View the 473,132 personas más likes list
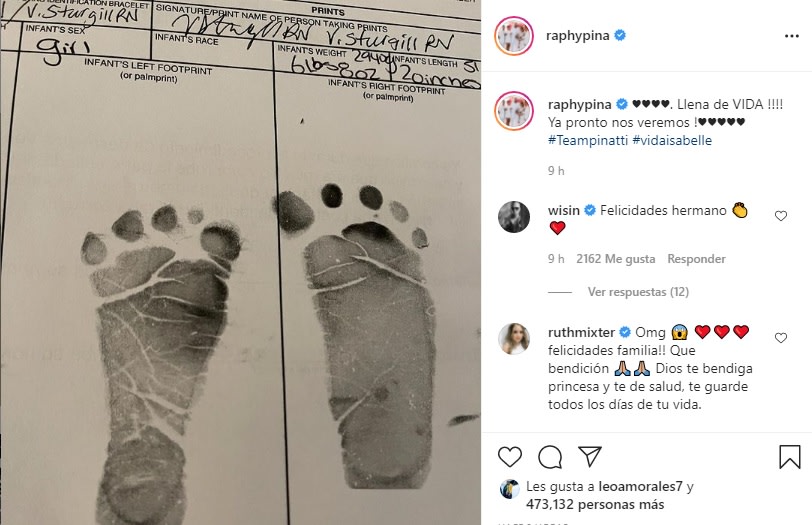The image size is (812, 525). tap(595, 504)
